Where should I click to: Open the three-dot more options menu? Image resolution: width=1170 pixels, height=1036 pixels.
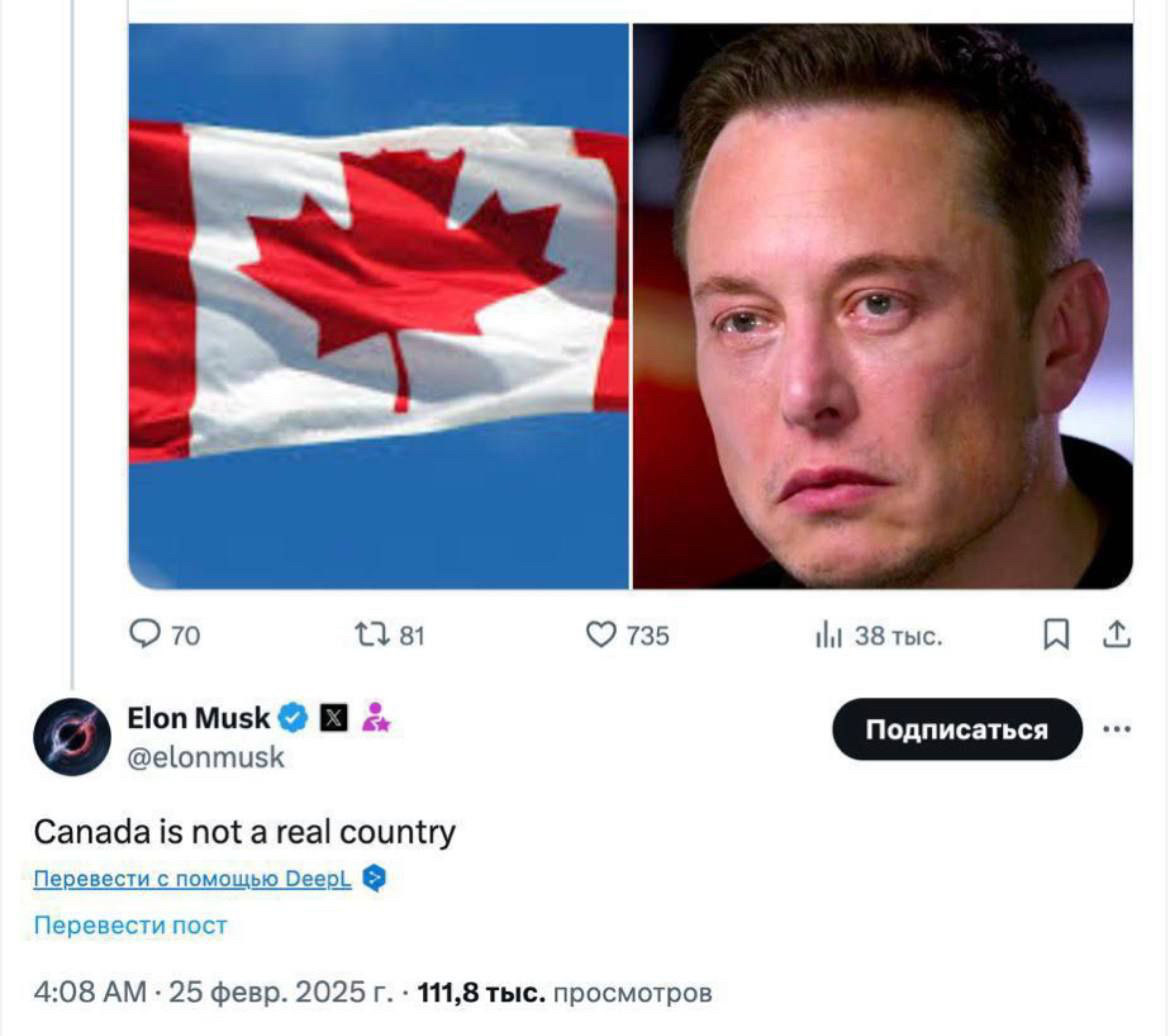point(1116,728)
